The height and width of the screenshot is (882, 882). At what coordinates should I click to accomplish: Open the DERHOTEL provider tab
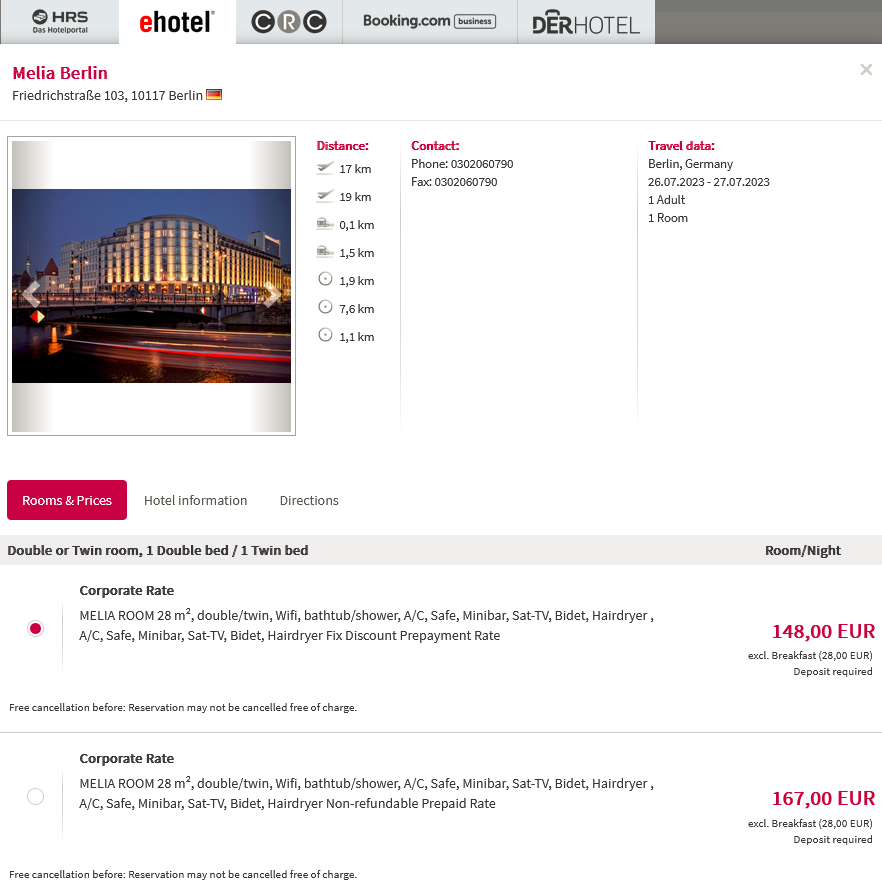click(586, 22)
